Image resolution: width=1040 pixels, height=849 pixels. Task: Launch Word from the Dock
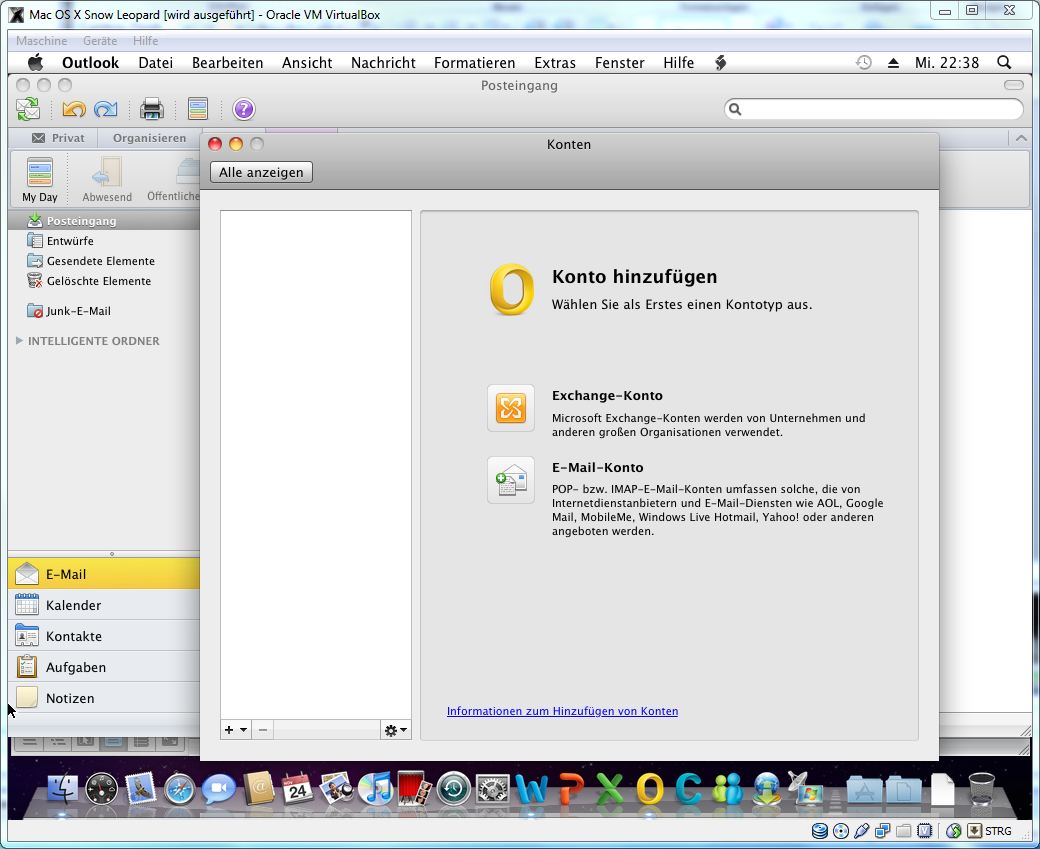point(531,789)
